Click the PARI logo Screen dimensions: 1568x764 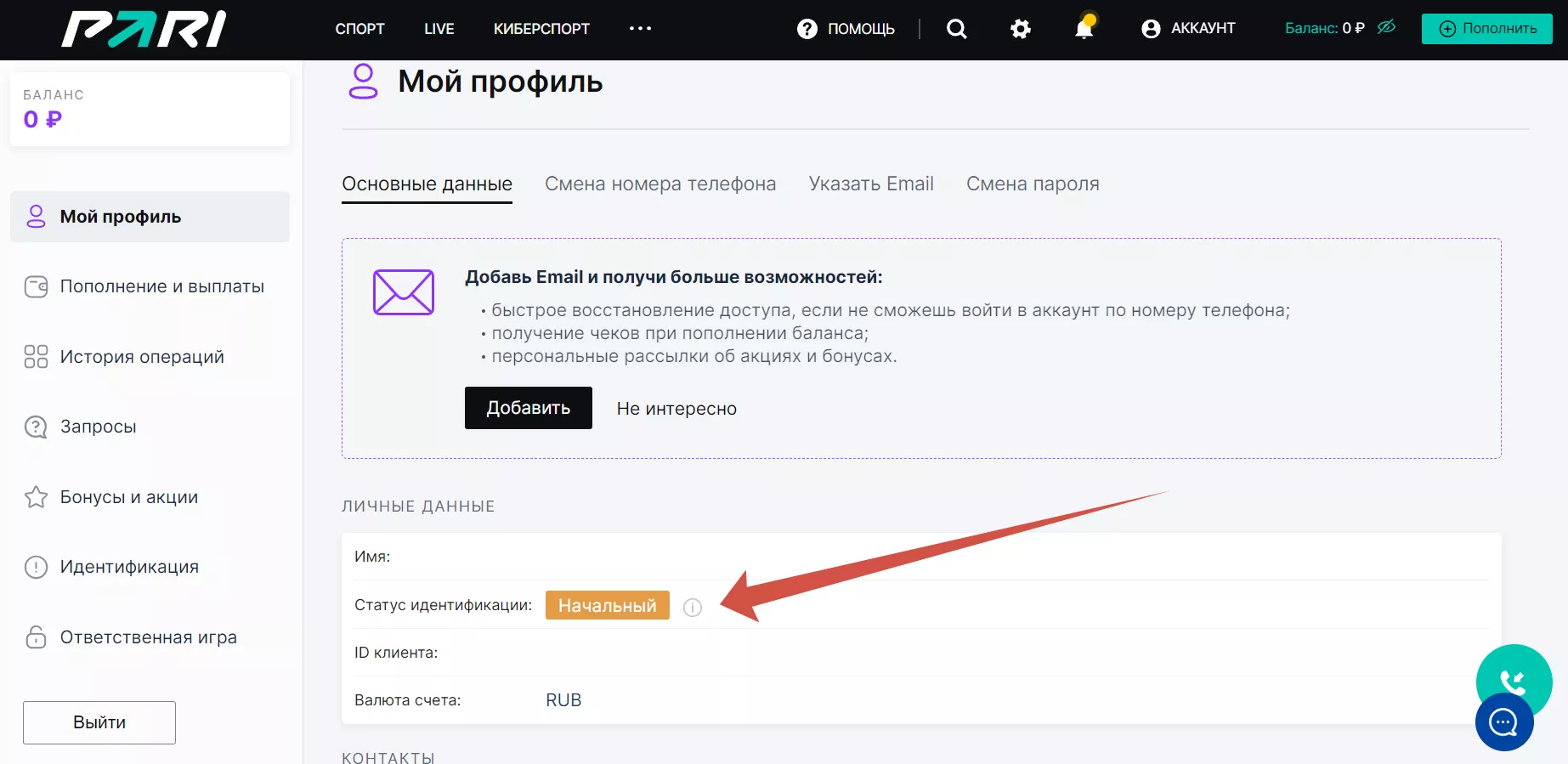point(144,29)
